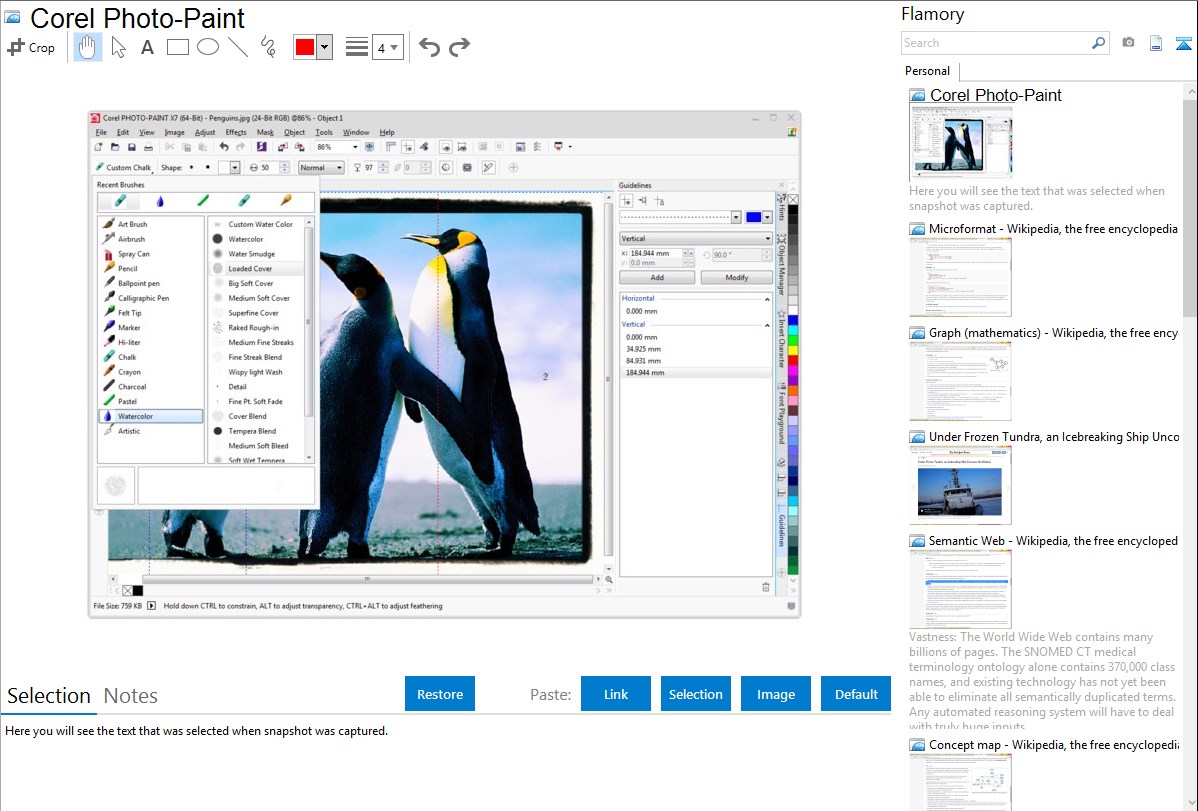
Task: Open the color dropdown arrow
Action: (324, 47)
